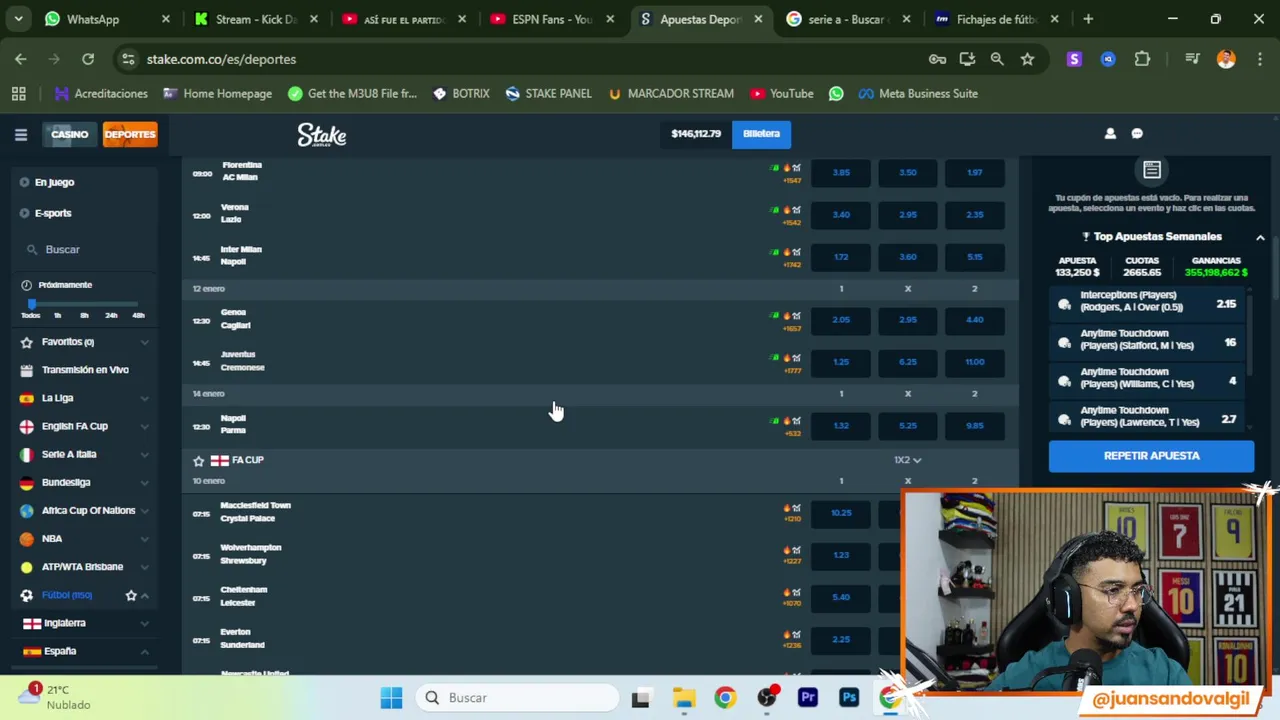Expand Inglaterra under Fútbol
Viewport: 1280px width, 720px height.
pyautogui.click(x=145, y=623)
